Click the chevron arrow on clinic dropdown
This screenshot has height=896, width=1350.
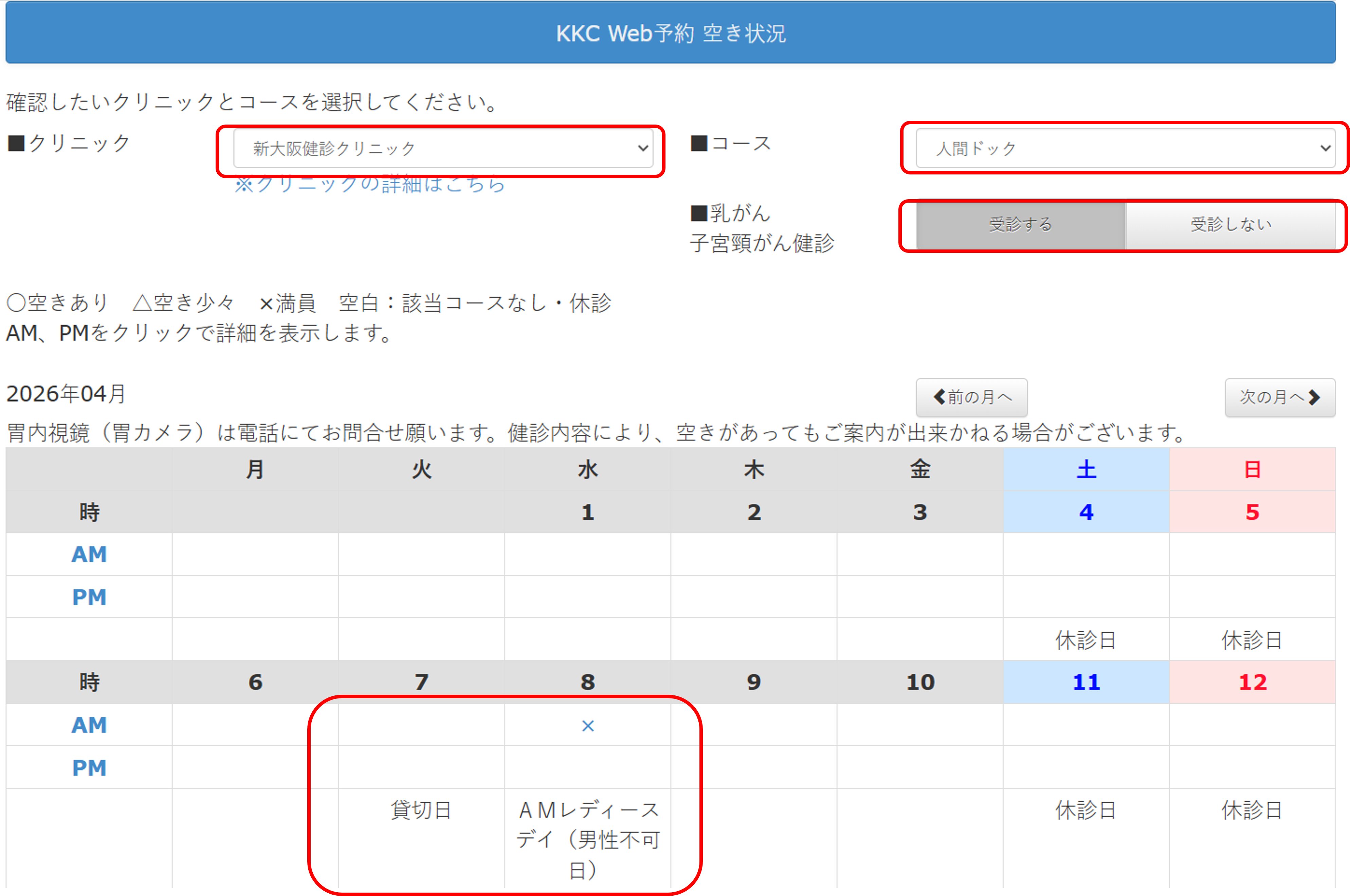click(x=643, y=149)
